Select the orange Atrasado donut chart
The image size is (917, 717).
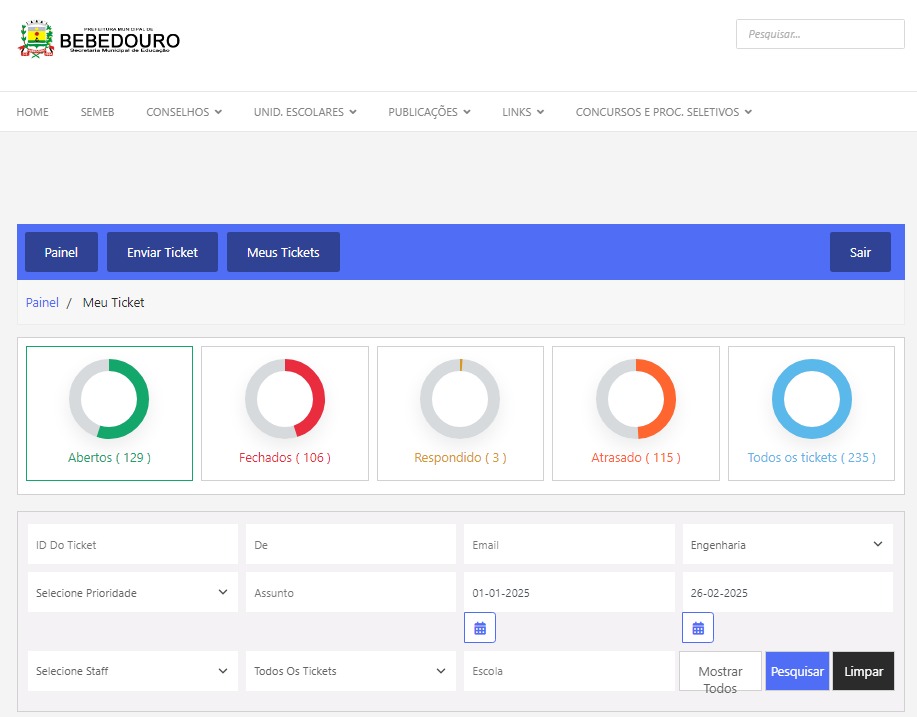[x=636, y=399]
